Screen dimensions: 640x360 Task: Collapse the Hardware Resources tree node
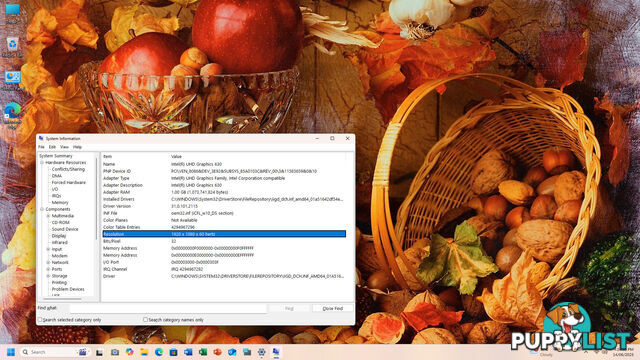tap(42, 162)
